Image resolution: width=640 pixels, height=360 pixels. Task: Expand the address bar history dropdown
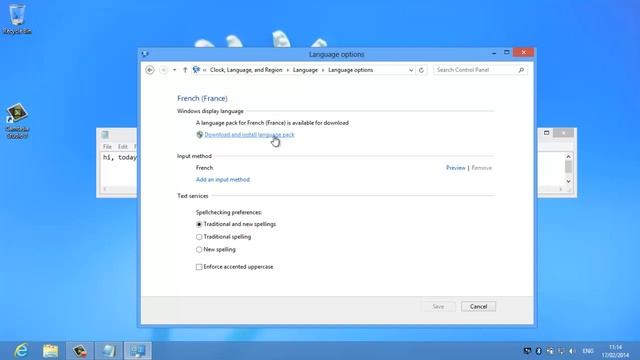(411, 70)
